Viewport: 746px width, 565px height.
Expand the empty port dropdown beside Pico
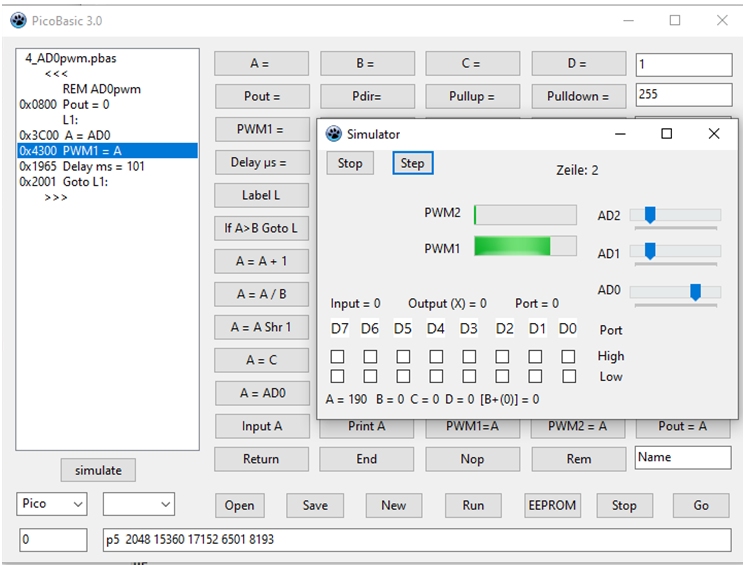pos(138,505)
